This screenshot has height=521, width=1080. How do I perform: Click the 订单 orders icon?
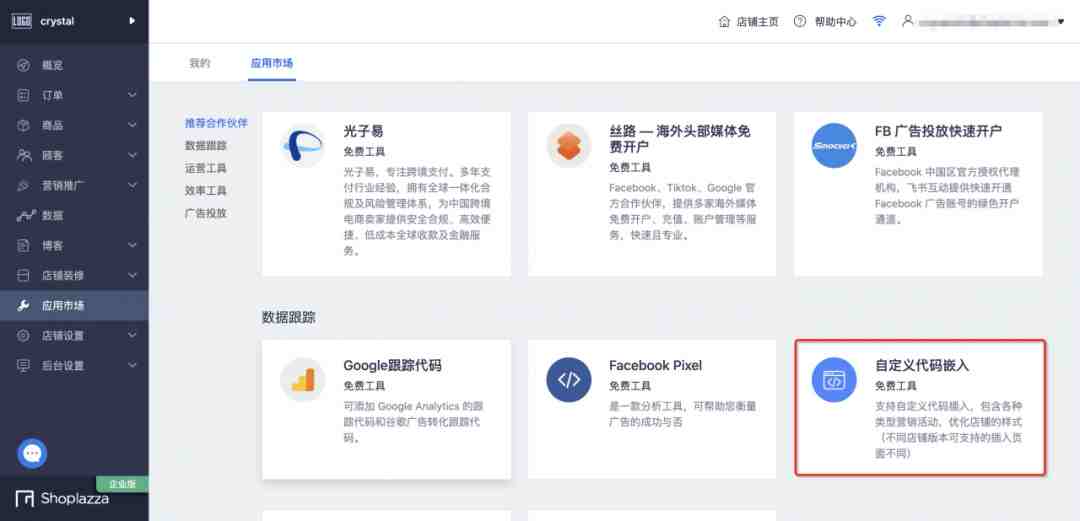[x=24, y=95]
